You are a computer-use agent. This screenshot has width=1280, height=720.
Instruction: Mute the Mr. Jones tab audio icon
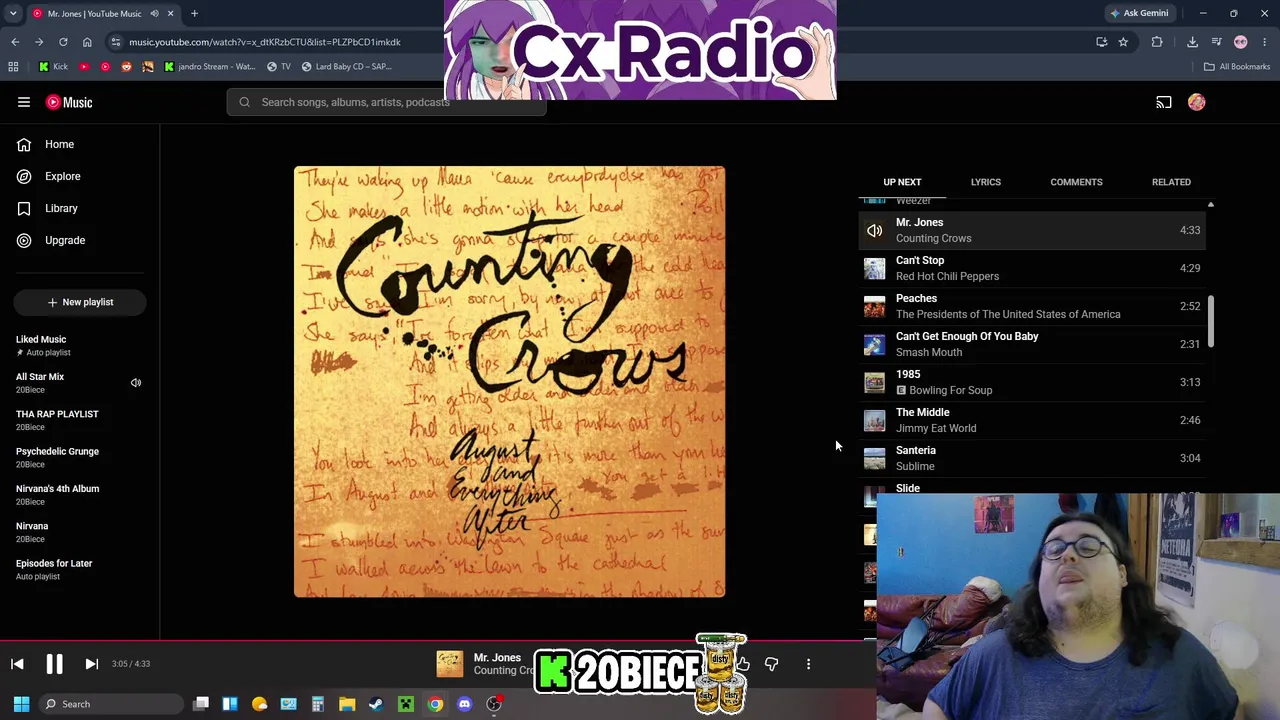pos(154,14)
